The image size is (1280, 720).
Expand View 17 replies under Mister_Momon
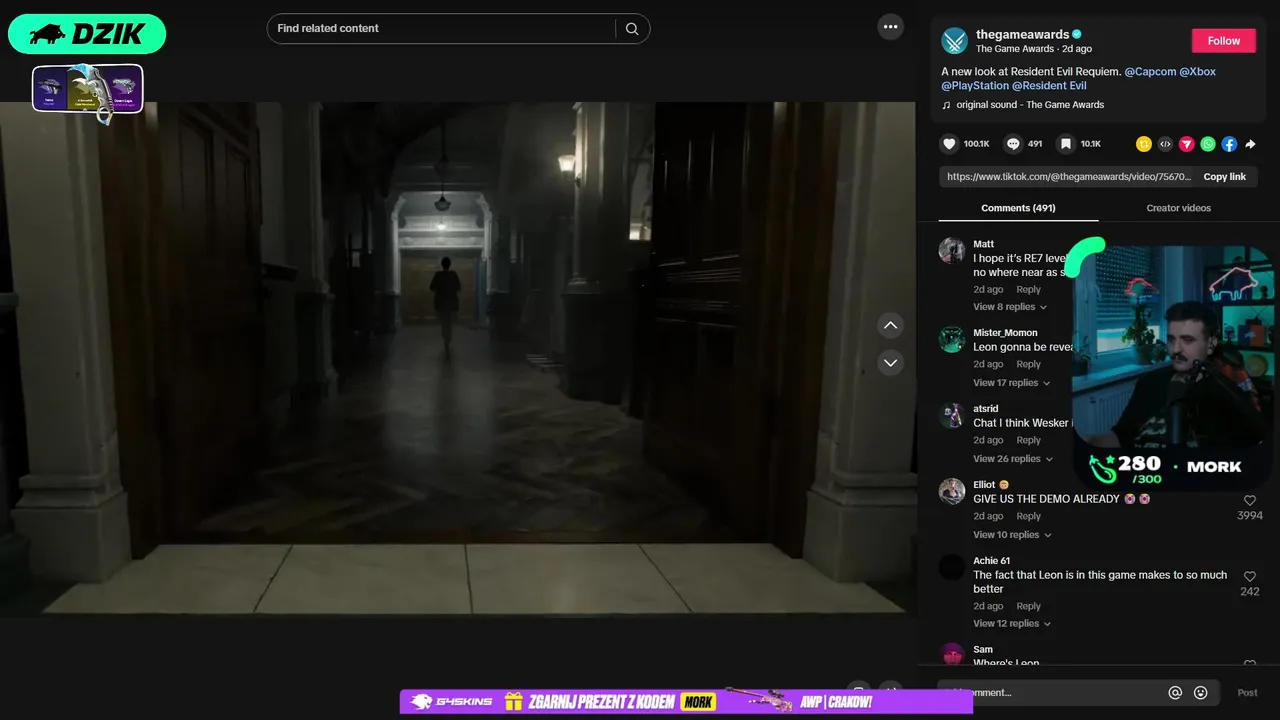coord(1012,383)
